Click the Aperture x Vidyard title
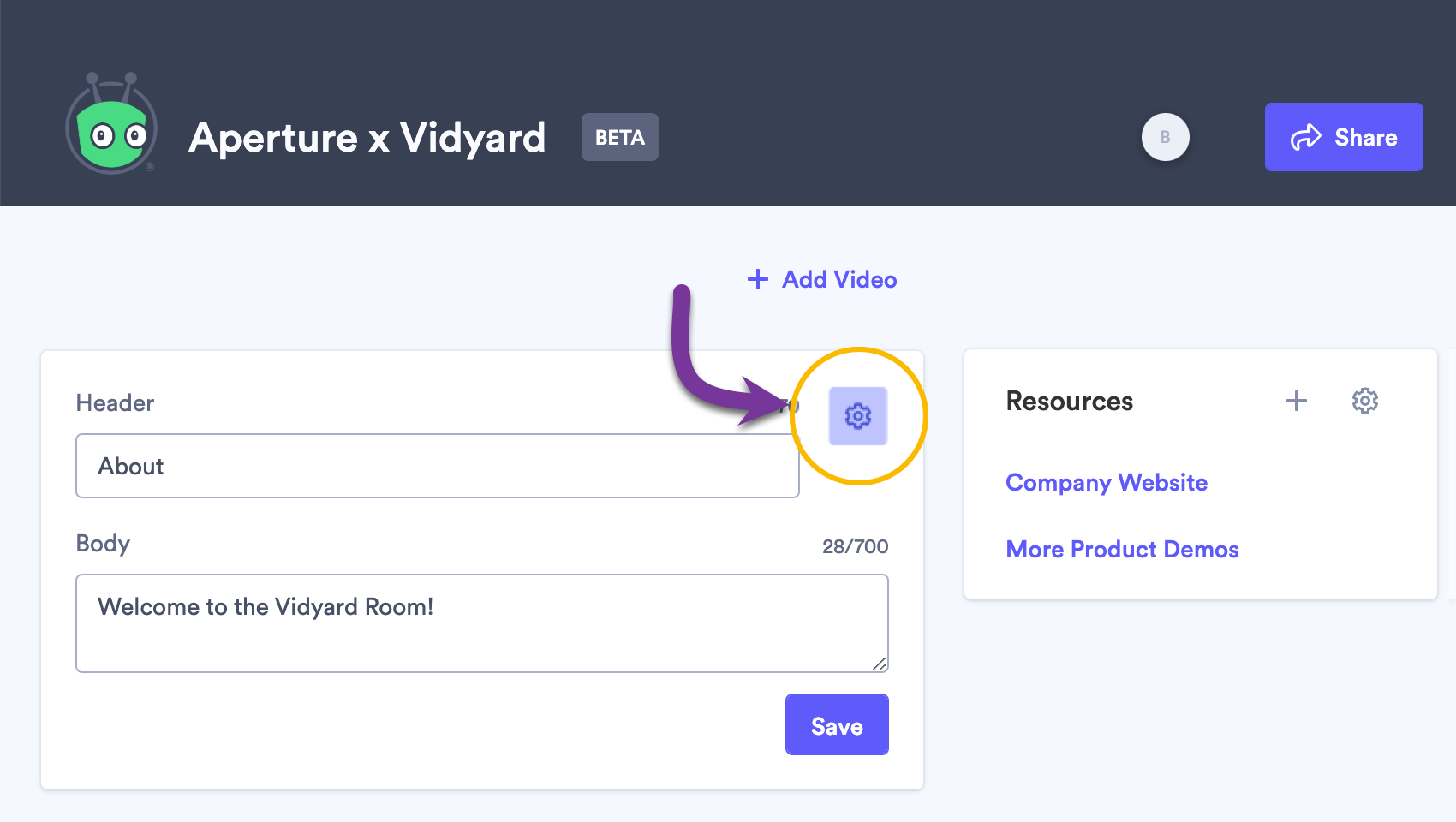 point(367,138)
